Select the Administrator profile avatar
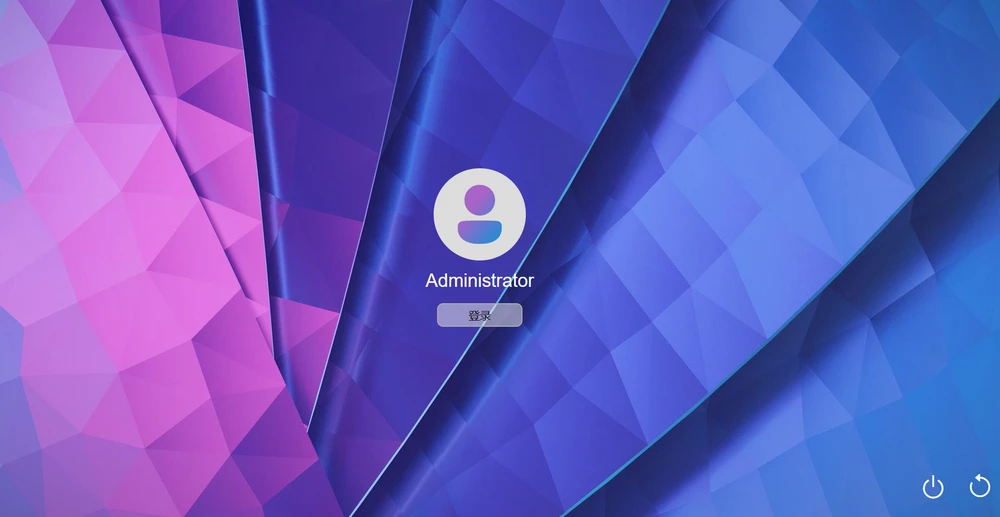The image size is (1000, 517). (x=479, y=214)
